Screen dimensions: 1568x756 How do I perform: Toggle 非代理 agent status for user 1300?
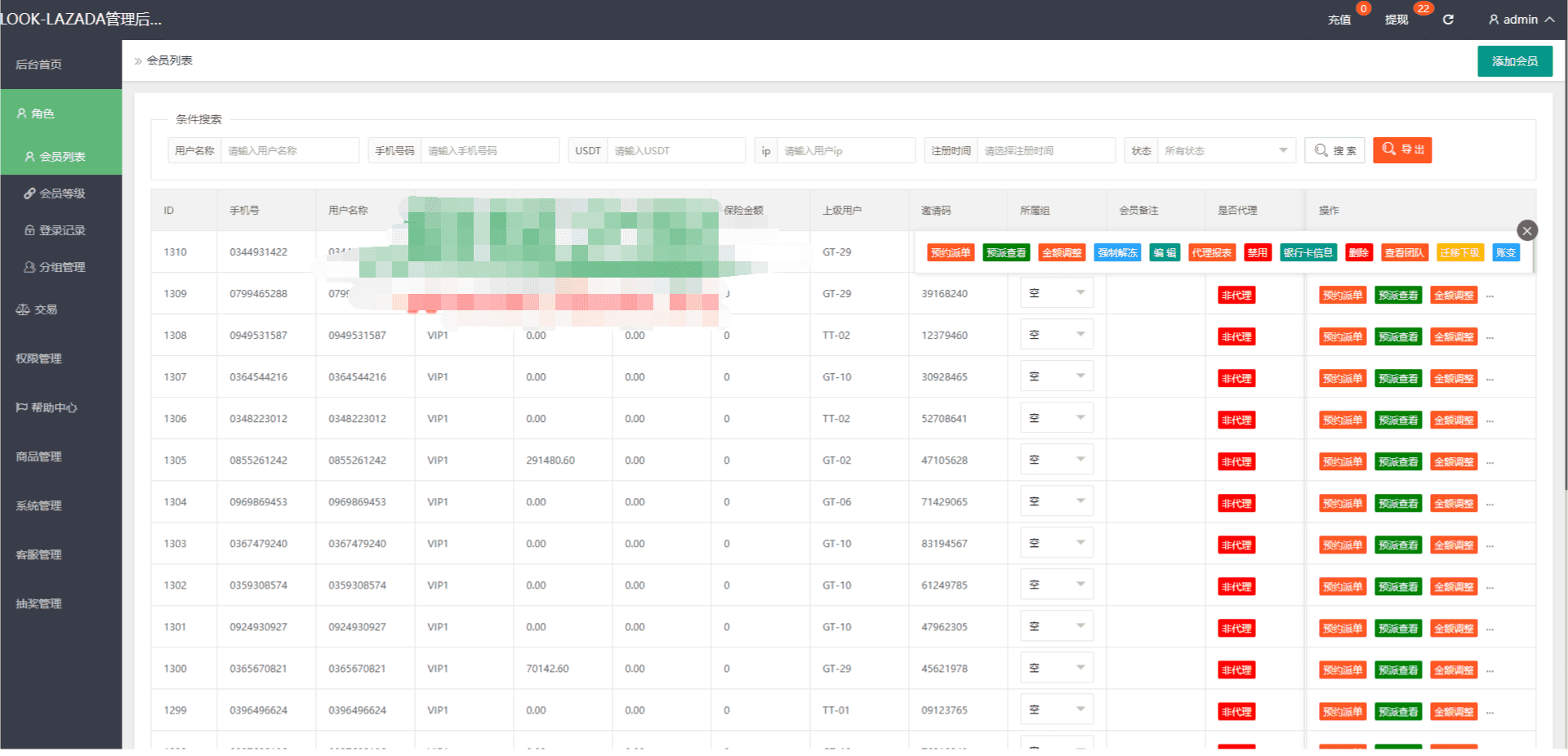click(x=1236, y=670)
